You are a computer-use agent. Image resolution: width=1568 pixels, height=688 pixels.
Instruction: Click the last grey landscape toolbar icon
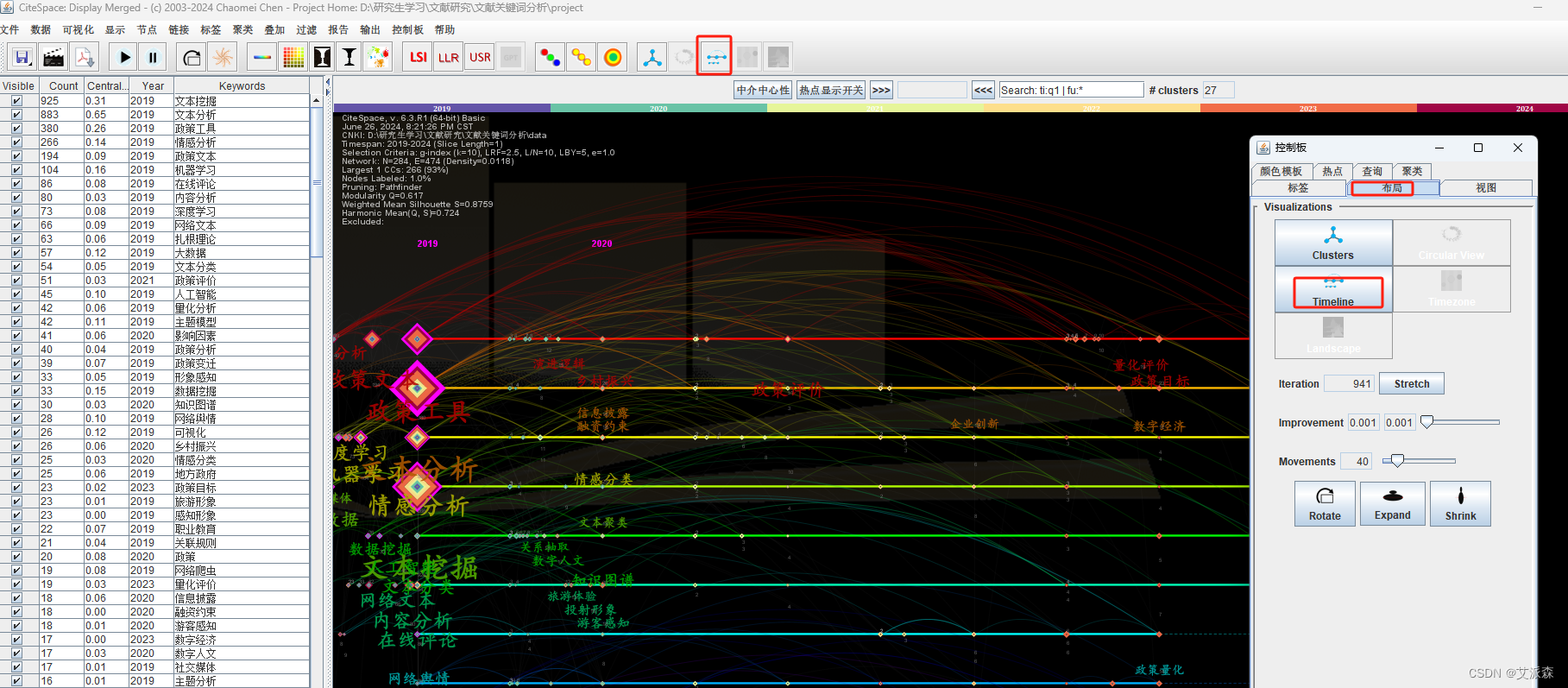point(778,58)
